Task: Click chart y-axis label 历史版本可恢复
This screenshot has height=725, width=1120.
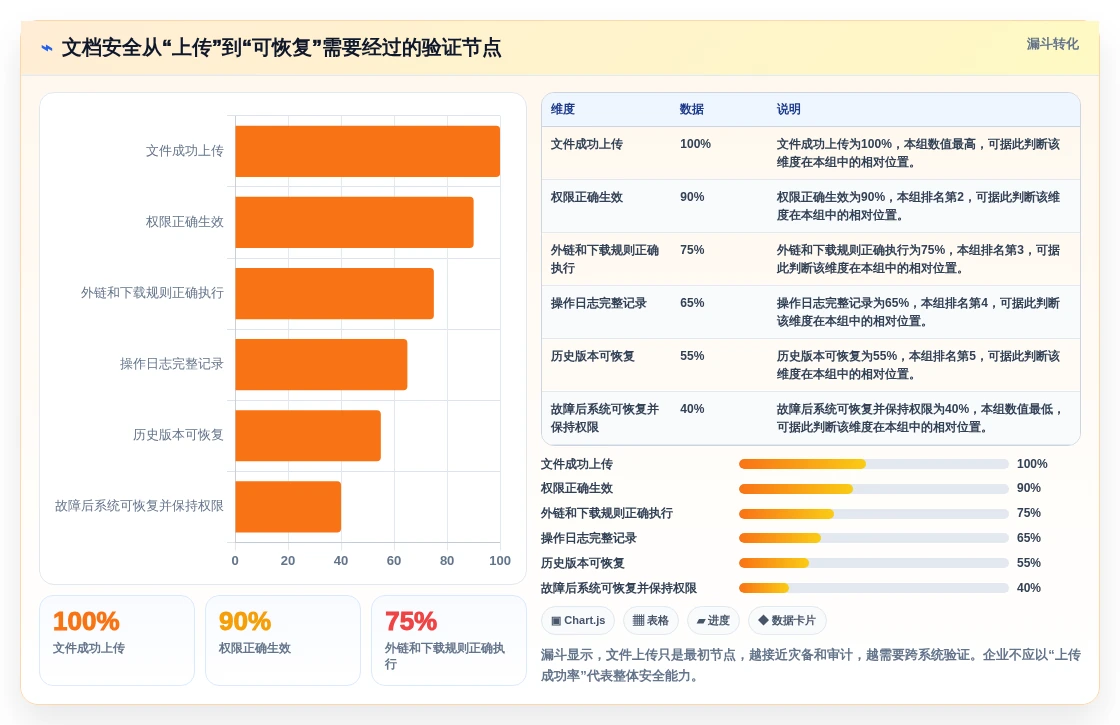Action: click(178, 435)
